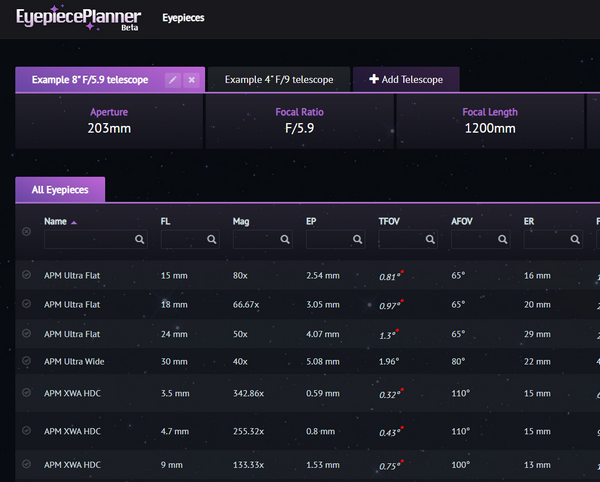600x482 pixels.
Task: Click the EyepiecePlanner Beta logo
Action: pyautogui.click(x=78, y=18)
